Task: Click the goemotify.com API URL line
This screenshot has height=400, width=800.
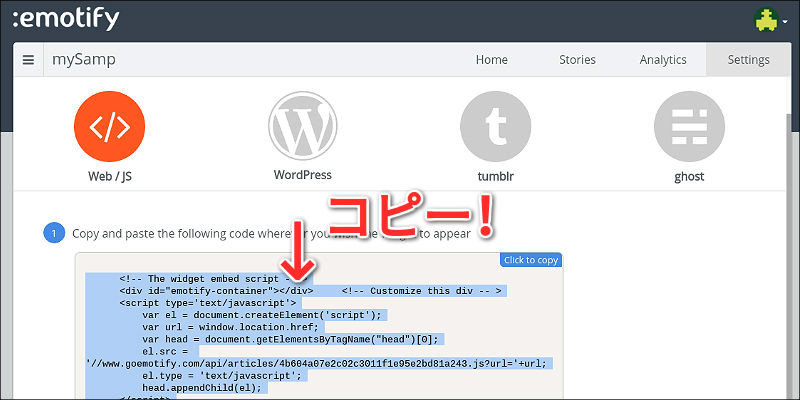Action: [x=316, y=364]
